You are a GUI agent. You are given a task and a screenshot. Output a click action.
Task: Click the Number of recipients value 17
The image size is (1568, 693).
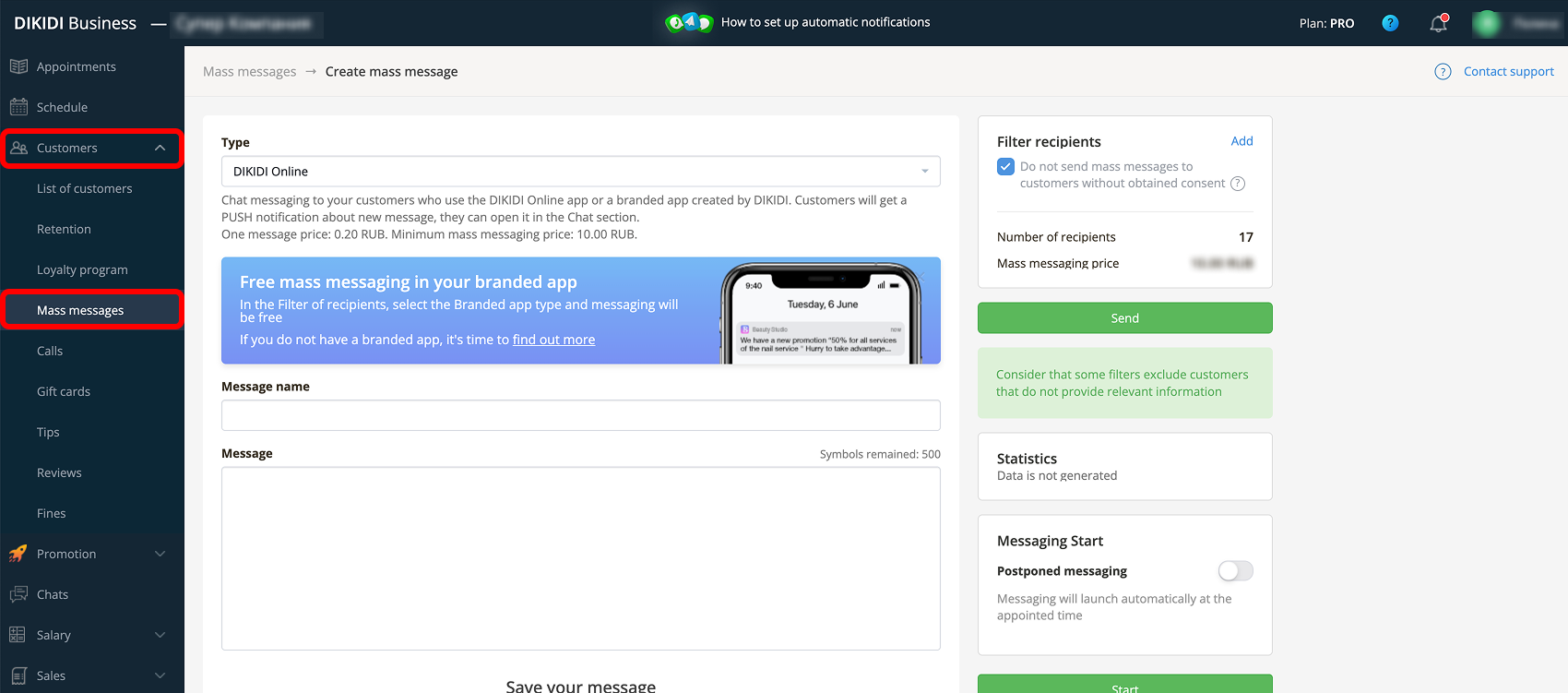point(1246,237)
